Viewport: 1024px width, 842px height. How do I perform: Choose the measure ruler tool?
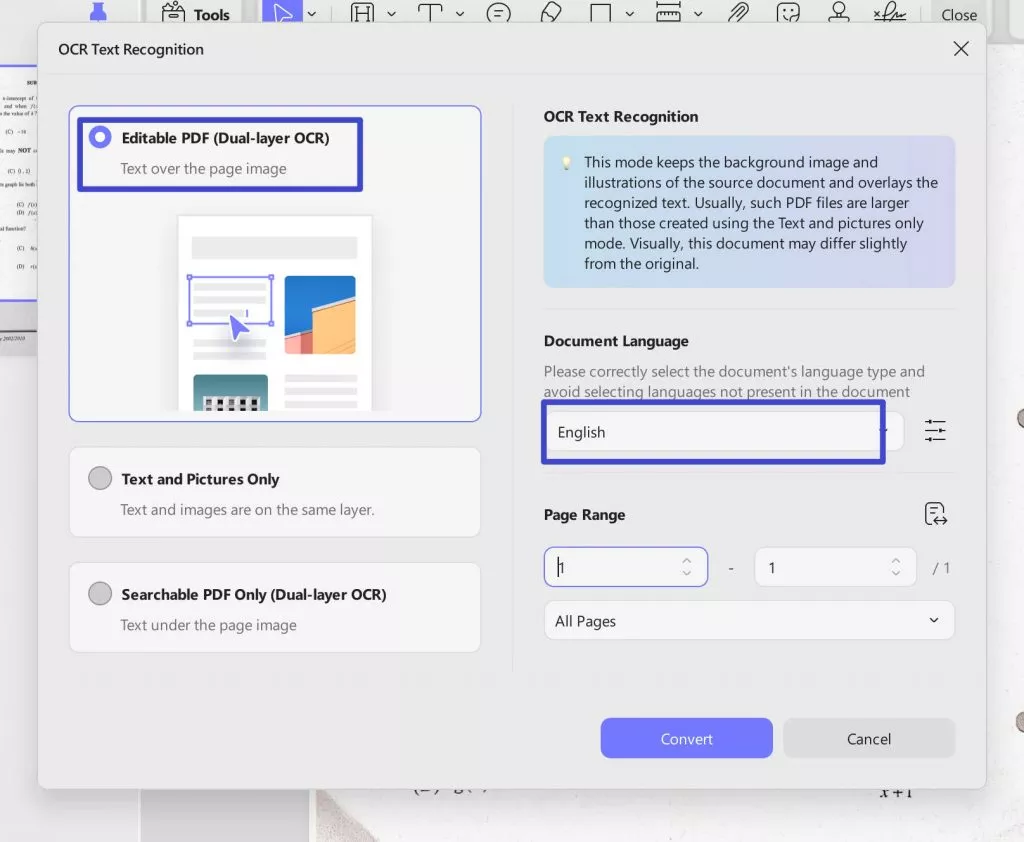point(668,13)
